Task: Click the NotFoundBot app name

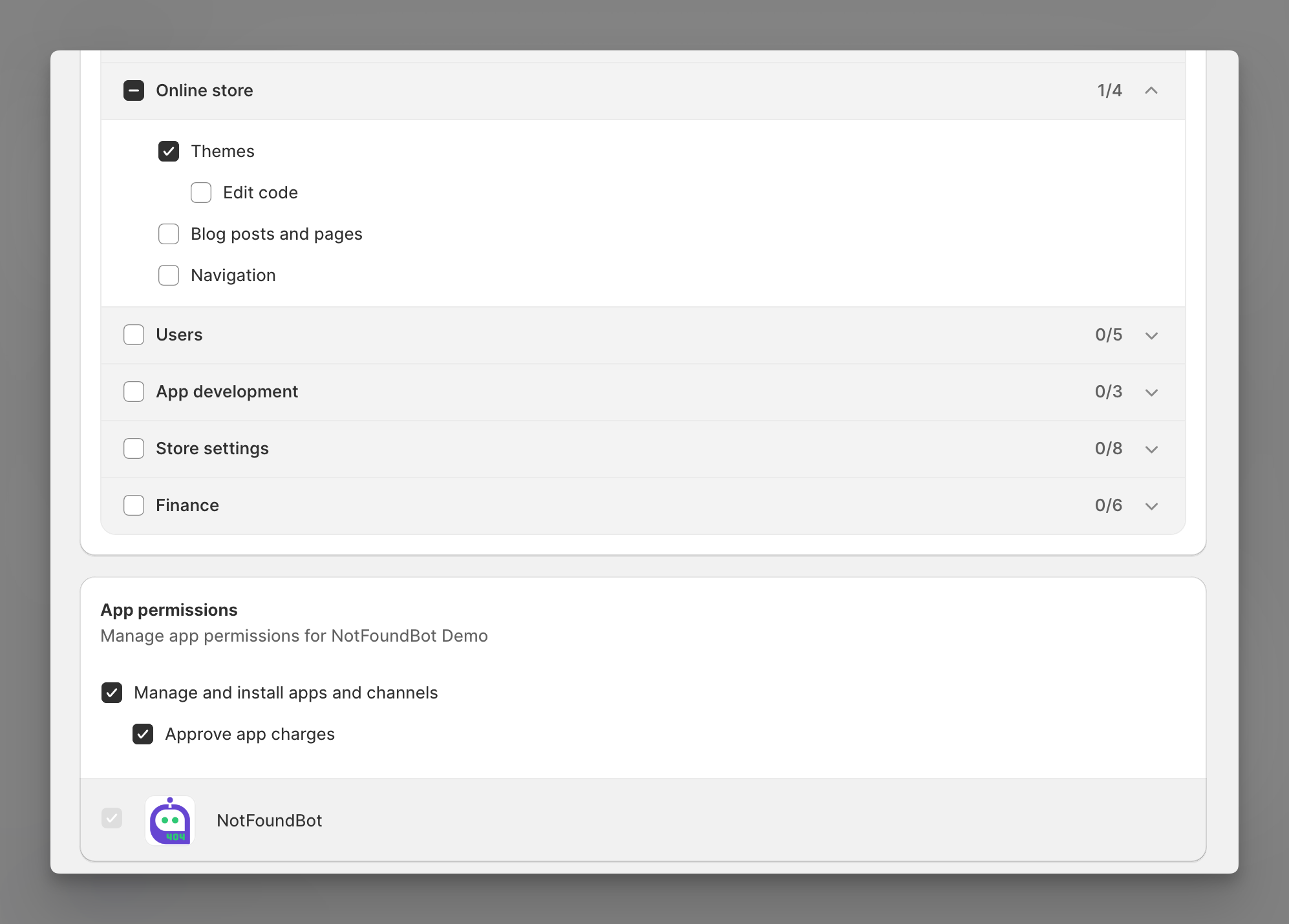Action: tap(269, 821)
